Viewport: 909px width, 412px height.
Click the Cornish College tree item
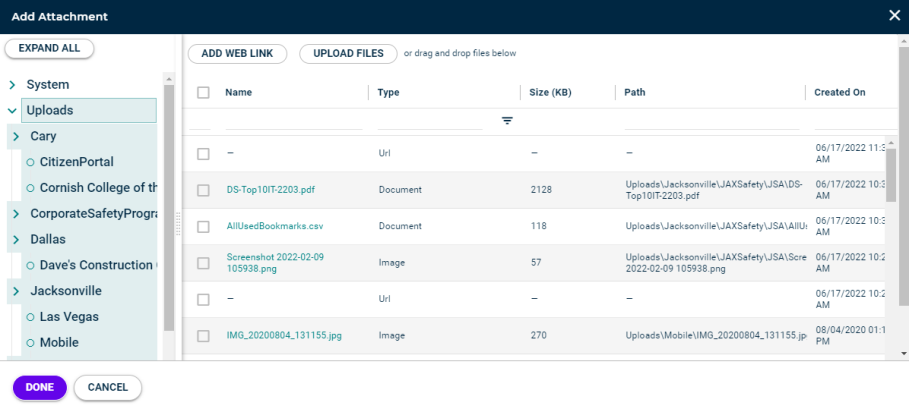(98, 188)
